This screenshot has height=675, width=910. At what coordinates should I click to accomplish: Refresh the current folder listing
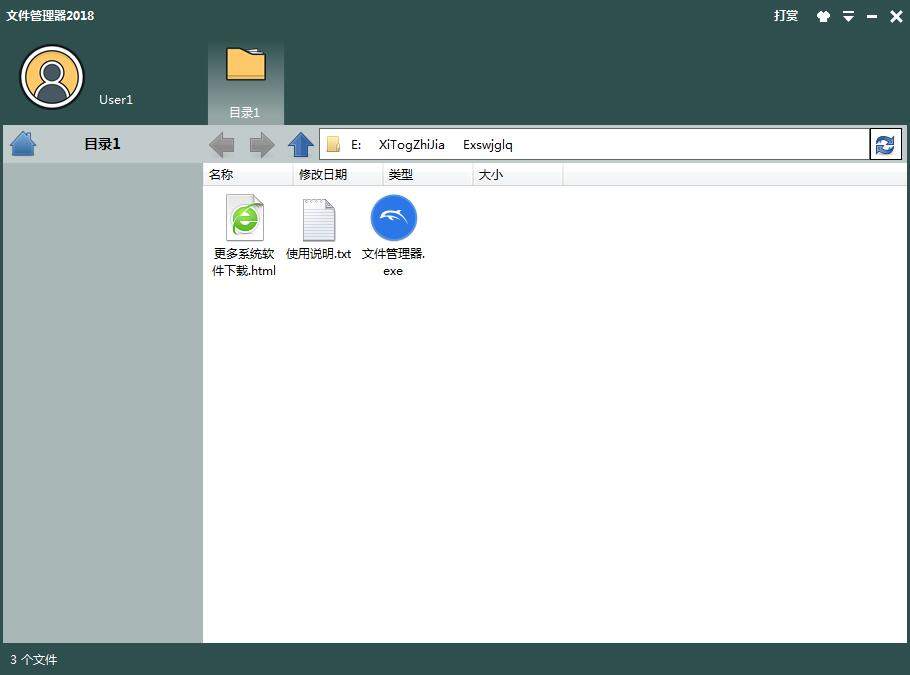click(x=885, y=145)
